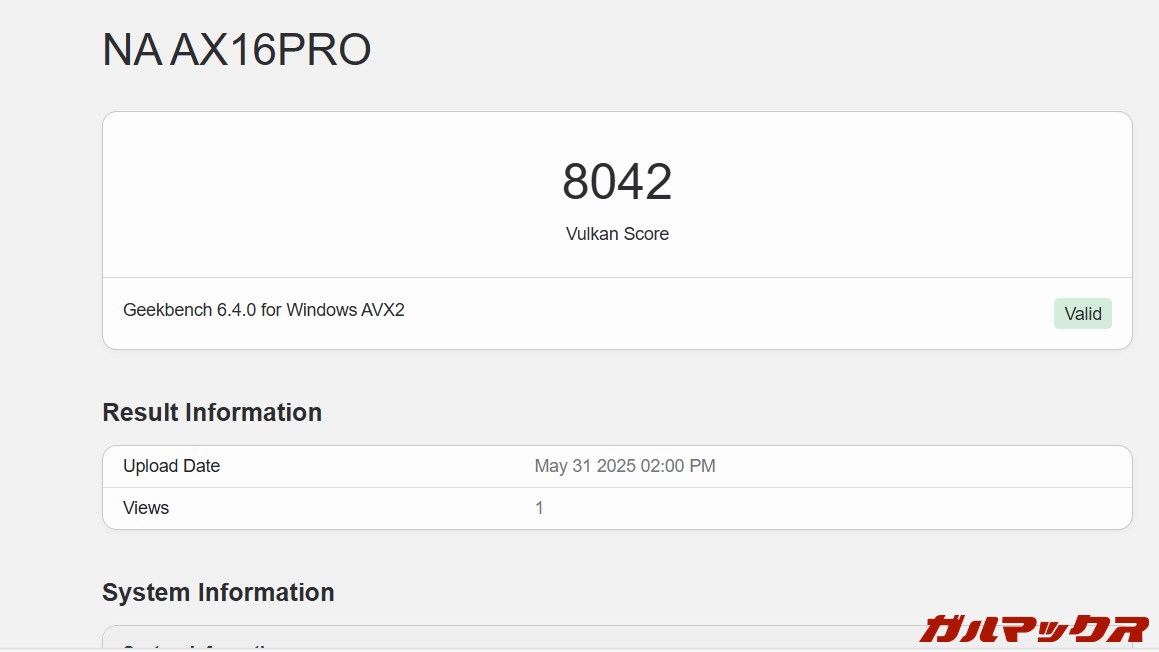Select the Vulkan Score value 8042
The height and width of the screenshot is (652, 1159).
(617, 182)
